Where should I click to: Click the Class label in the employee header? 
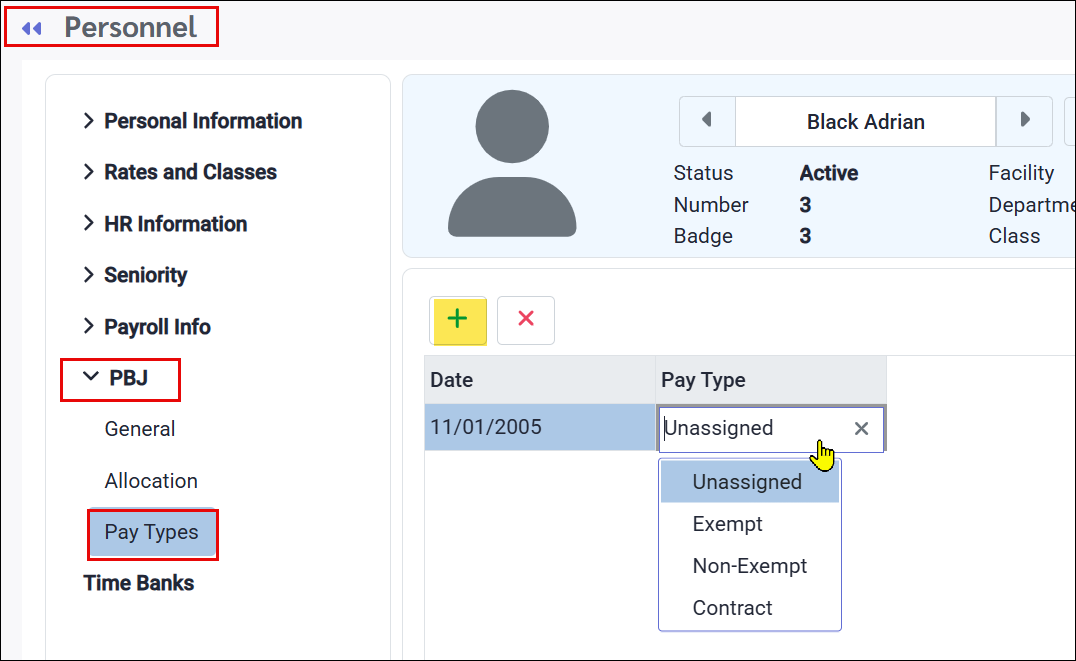coord(1014,236)
